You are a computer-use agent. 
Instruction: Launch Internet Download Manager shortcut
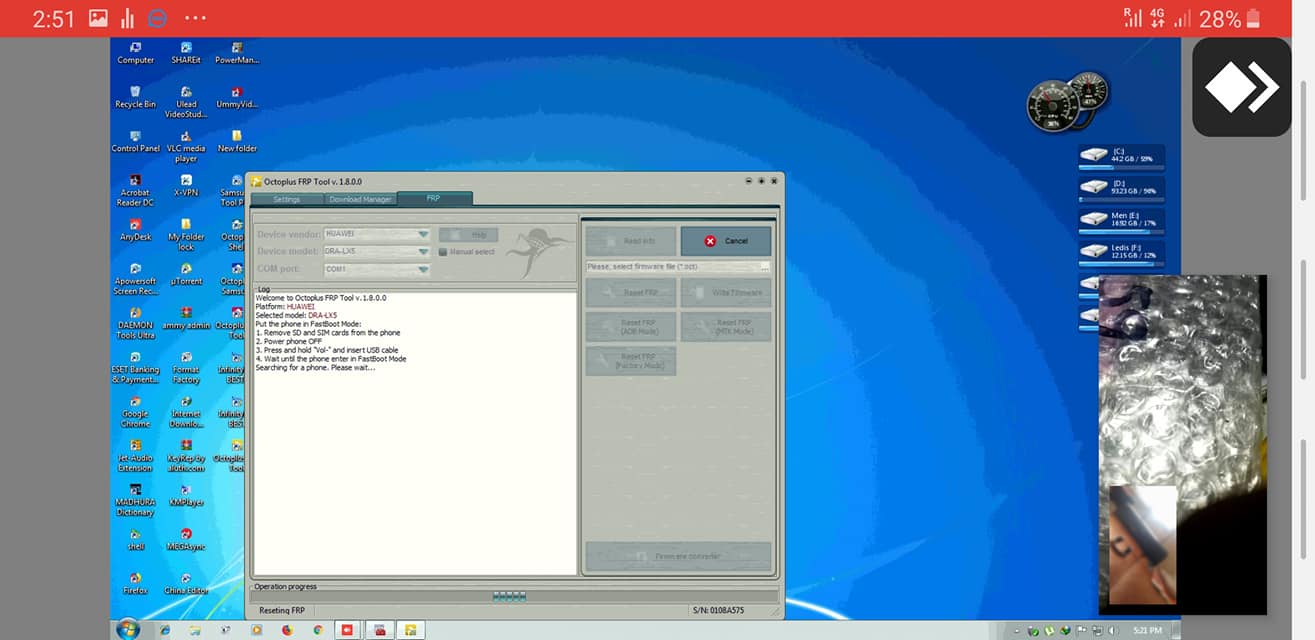tap(186, 411)
